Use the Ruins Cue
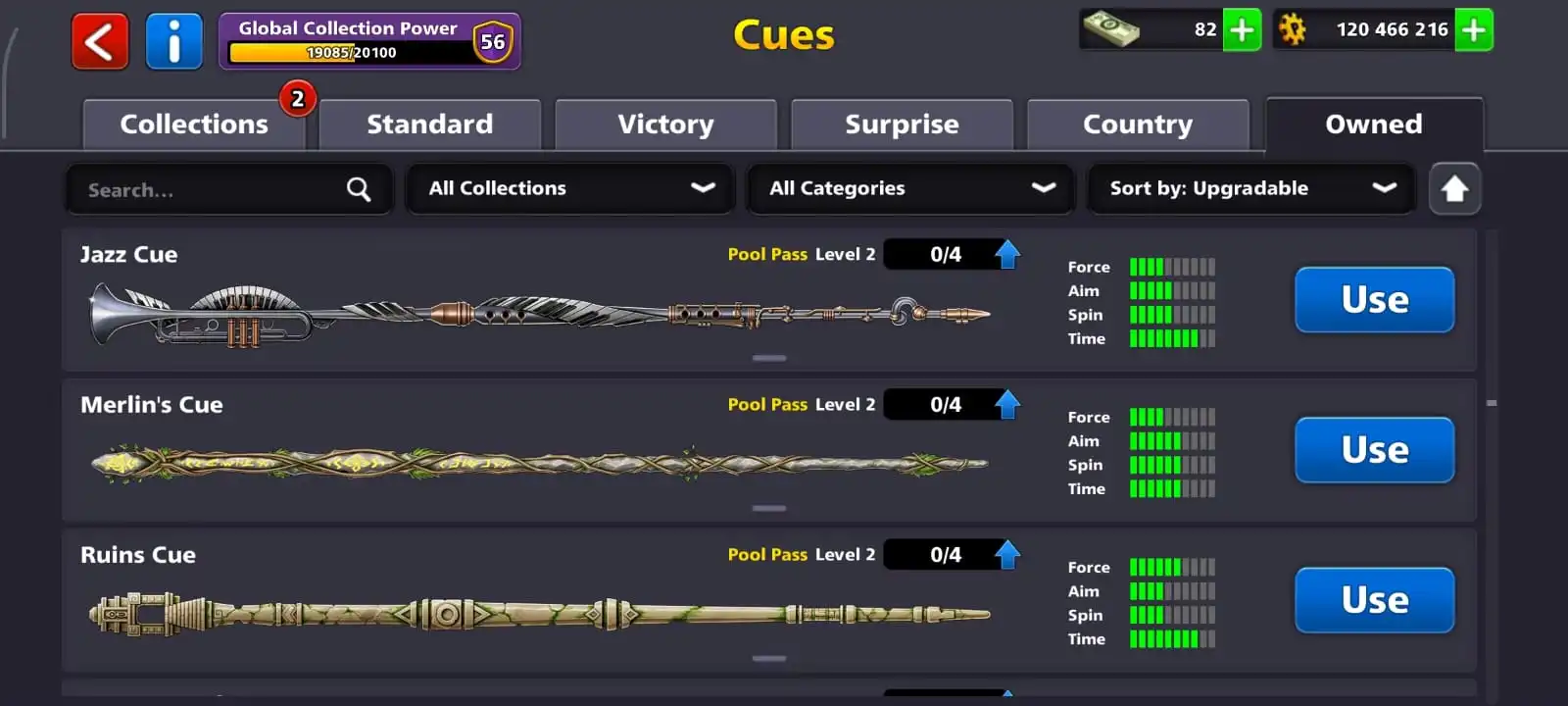 pos(1375,600)
